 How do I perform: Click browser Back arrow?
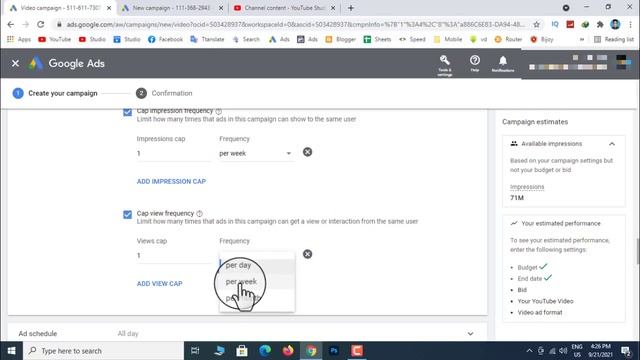pyautogui.click(x=11, y=24)
